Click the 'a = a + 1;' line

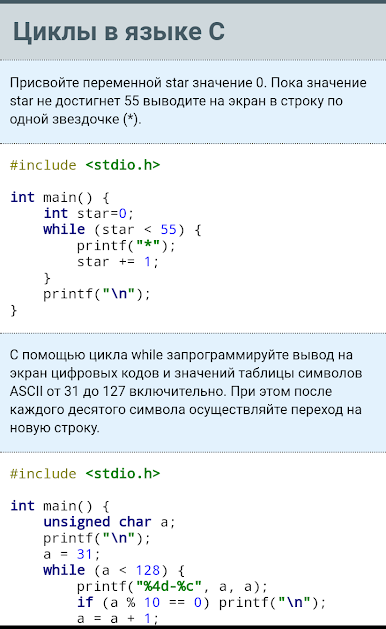[x=118, y=618]
